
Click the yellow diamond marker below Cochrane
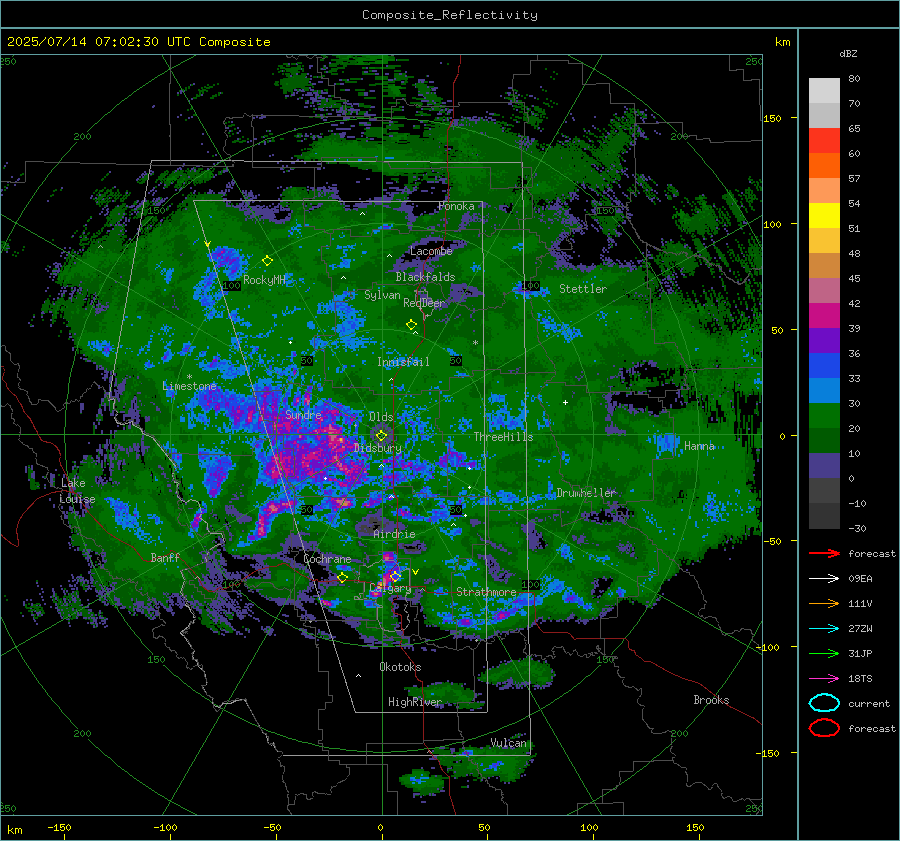point(343,577)
